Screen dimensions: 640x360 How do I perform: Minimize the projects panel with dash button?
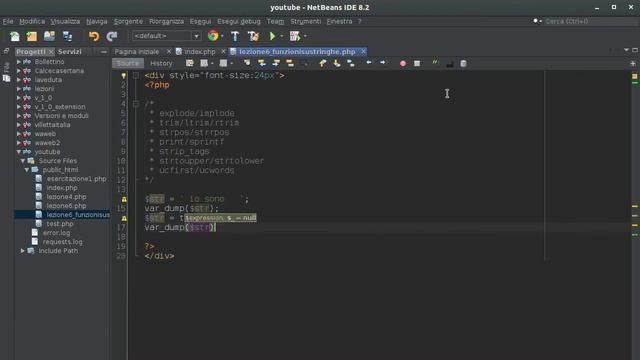point(103,52)
